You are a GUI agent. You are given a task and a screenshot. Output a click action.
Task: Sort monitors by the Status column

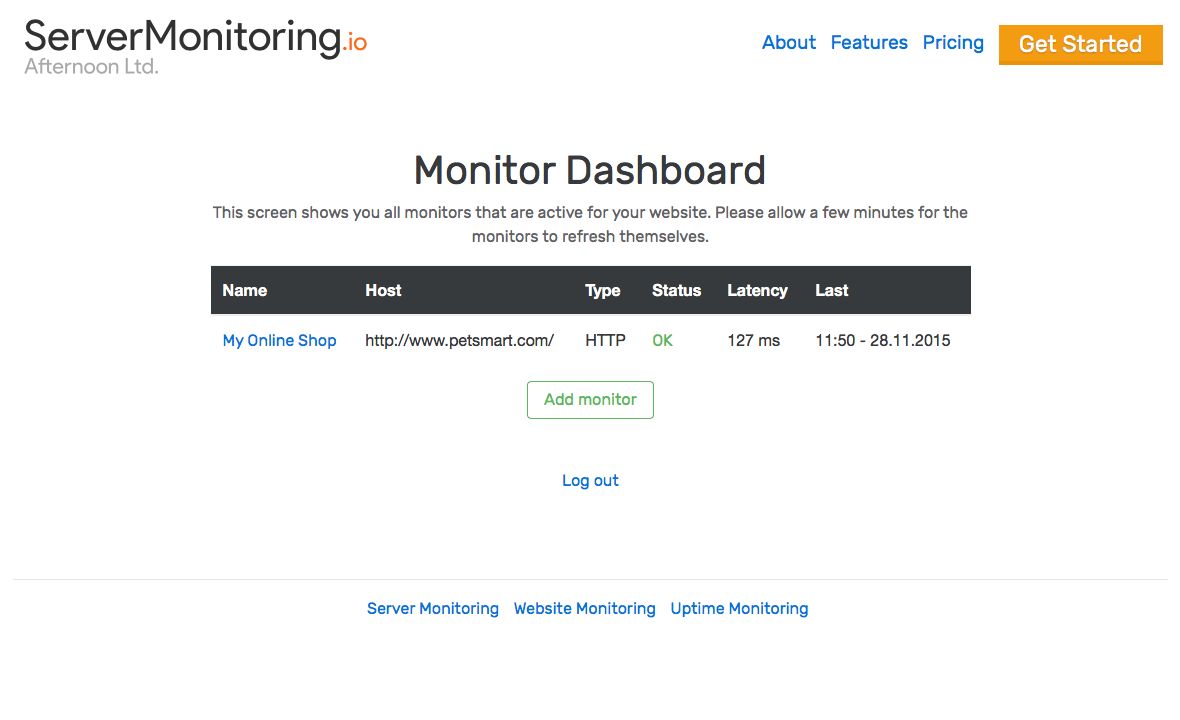676,290
